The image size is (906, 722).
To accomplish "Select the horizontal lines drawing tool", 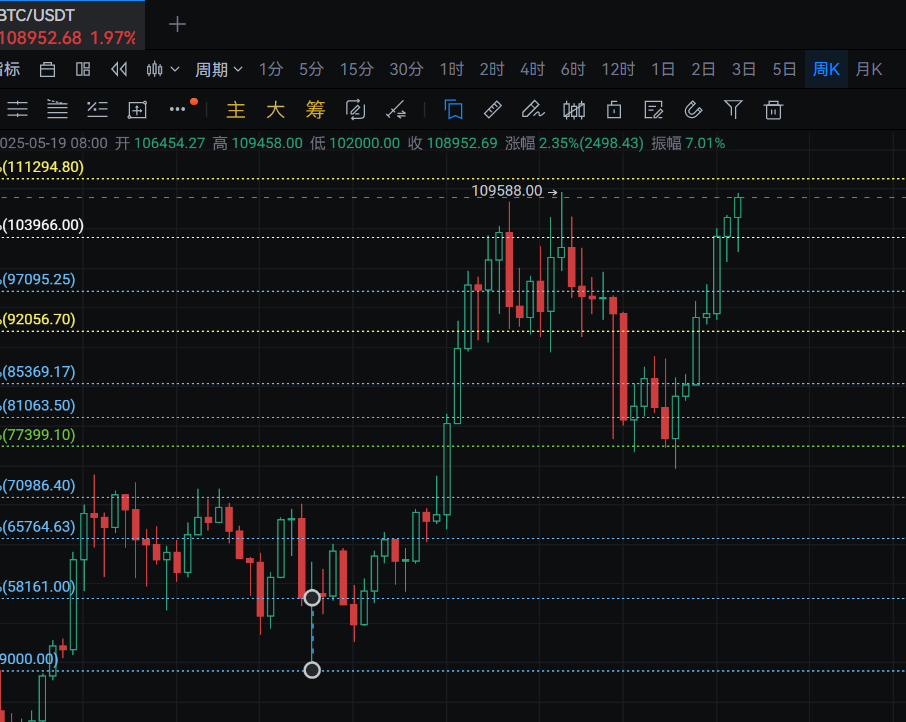I will click(17, 109).
